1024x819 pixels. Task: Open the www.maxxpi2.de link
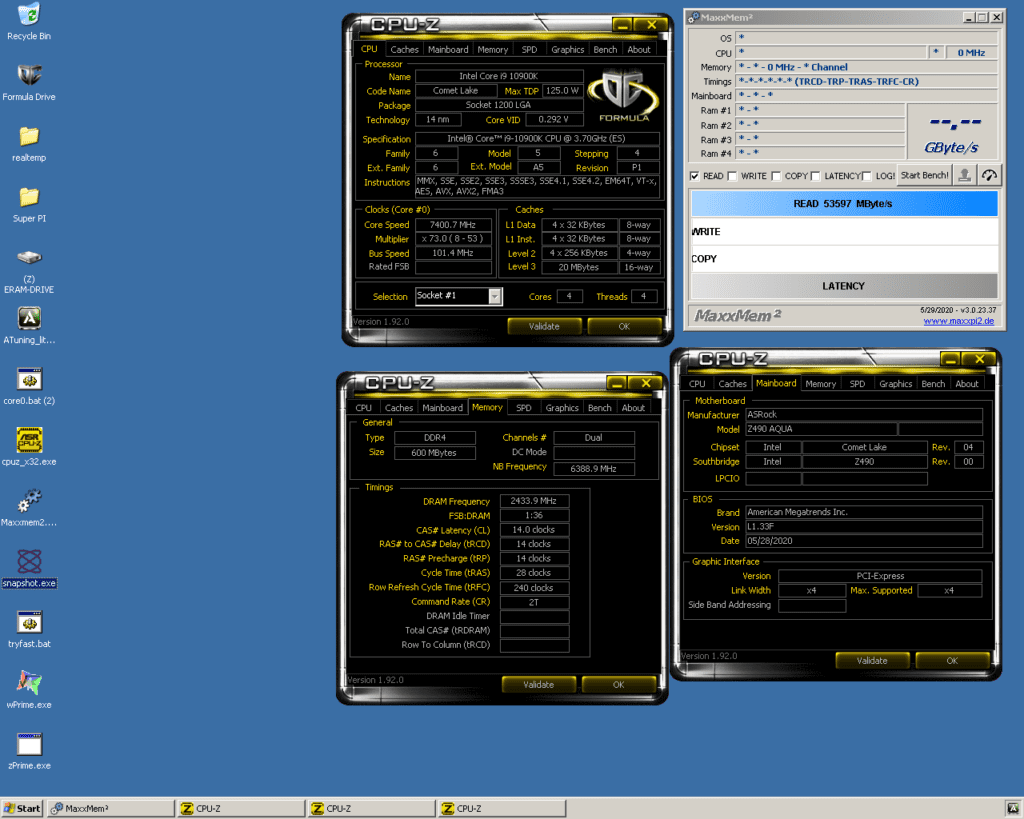(x=958, y=321)
